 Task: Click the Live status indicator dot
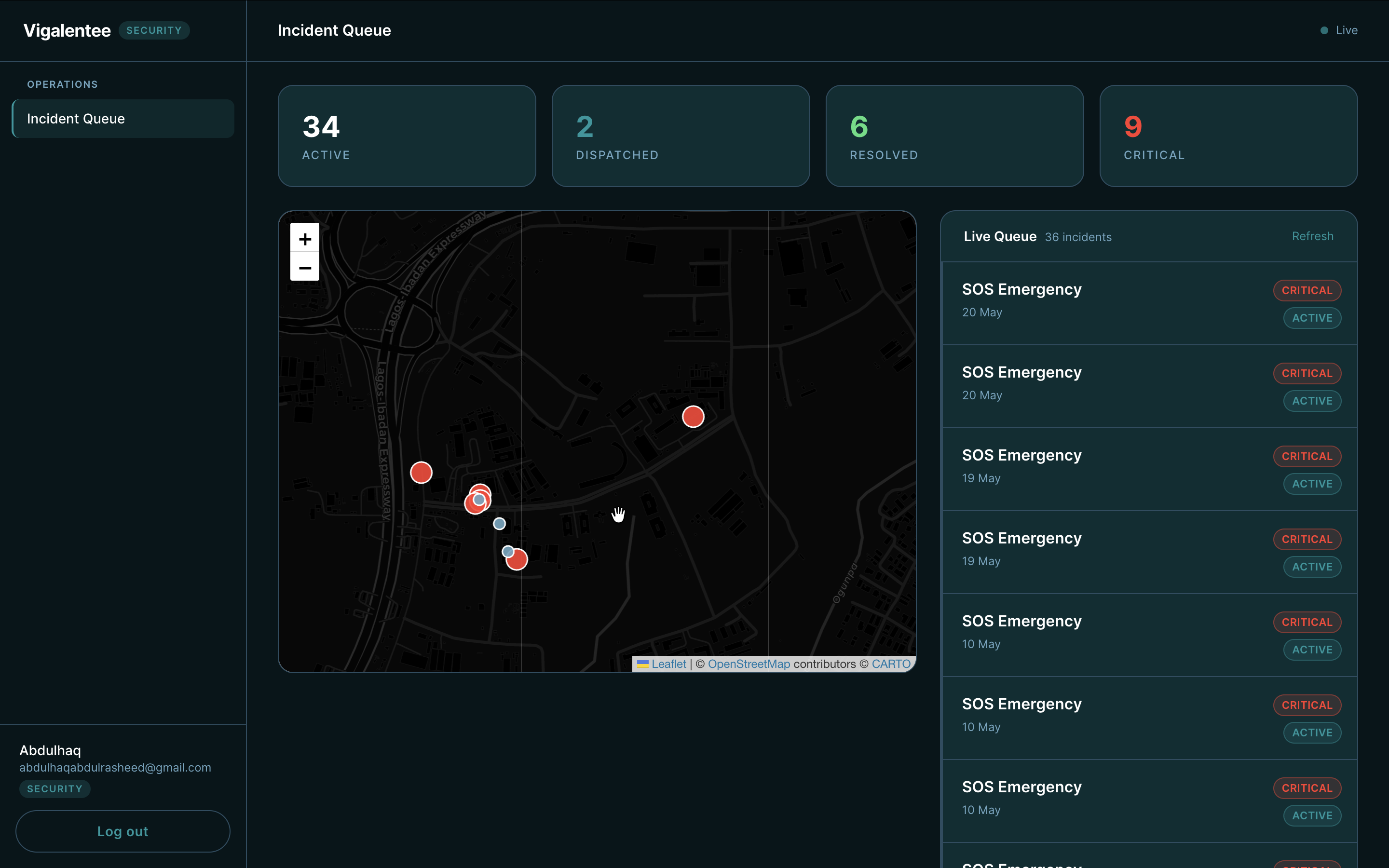click(x=1324, y=30)
